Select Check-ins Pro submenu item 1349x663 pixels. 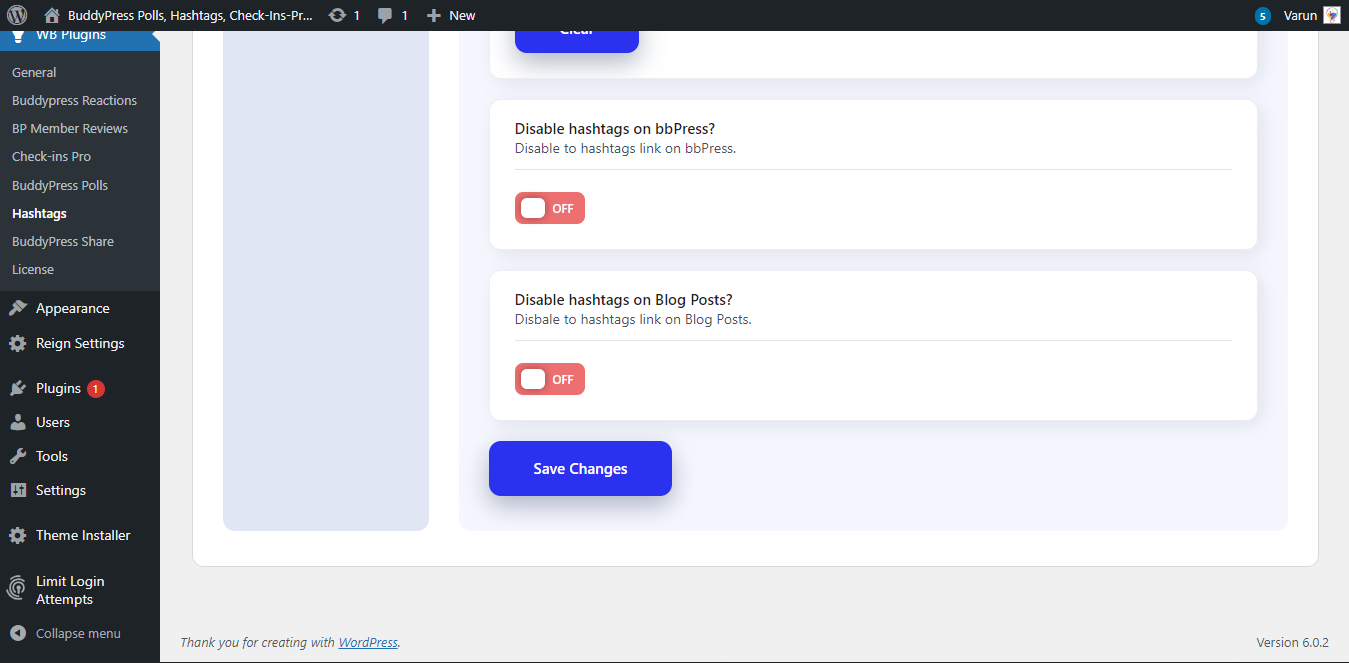[x=51, y=157]
